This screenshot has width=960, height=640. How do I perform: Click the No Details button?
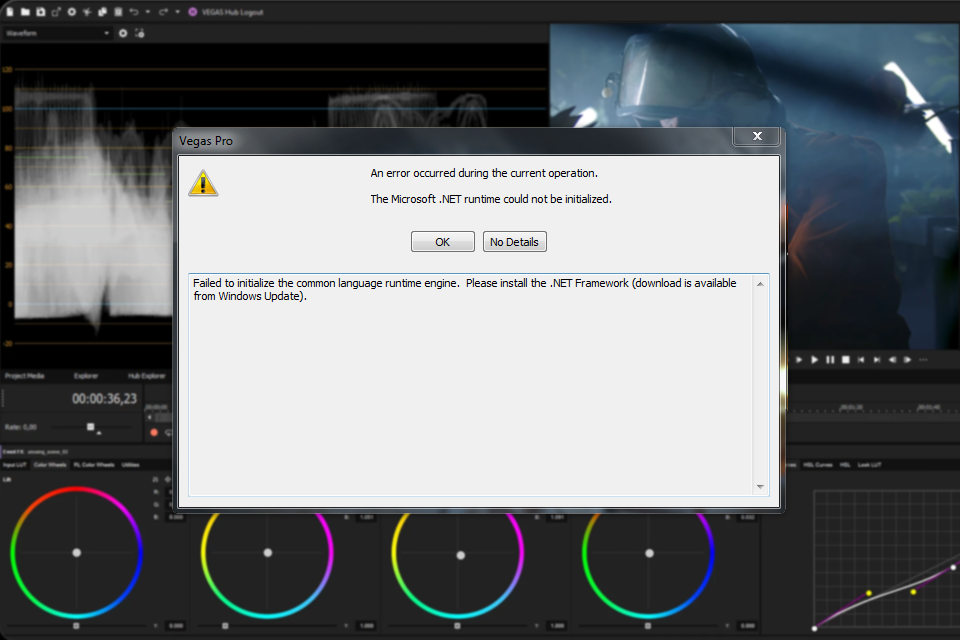pos(514,242)
